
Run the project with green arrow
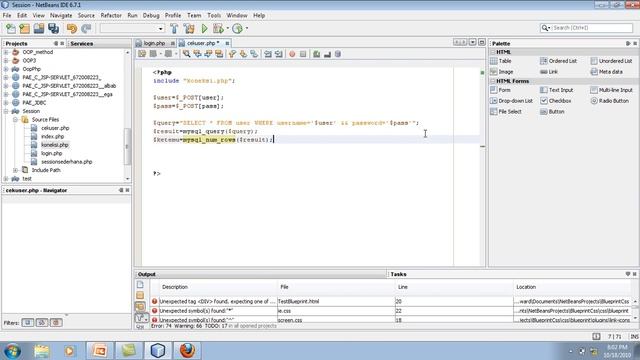204,29
